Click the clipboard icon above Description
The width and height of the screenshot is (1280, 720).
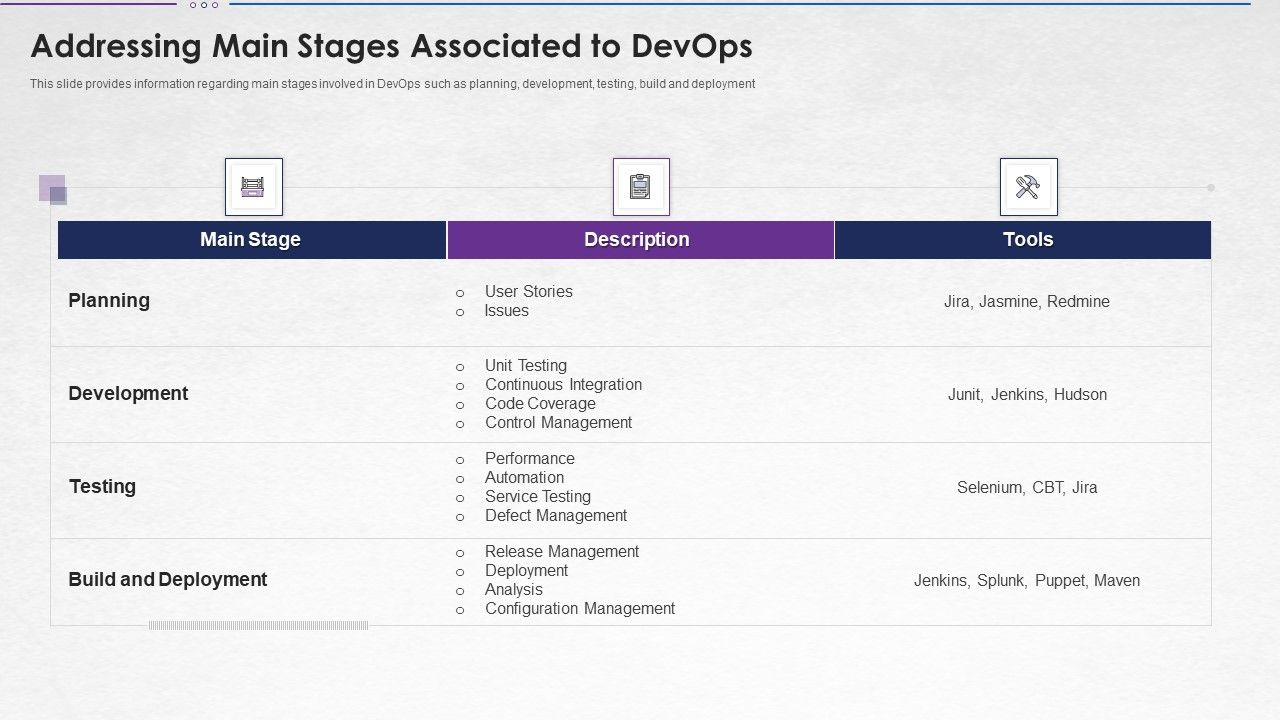[641, 187]
